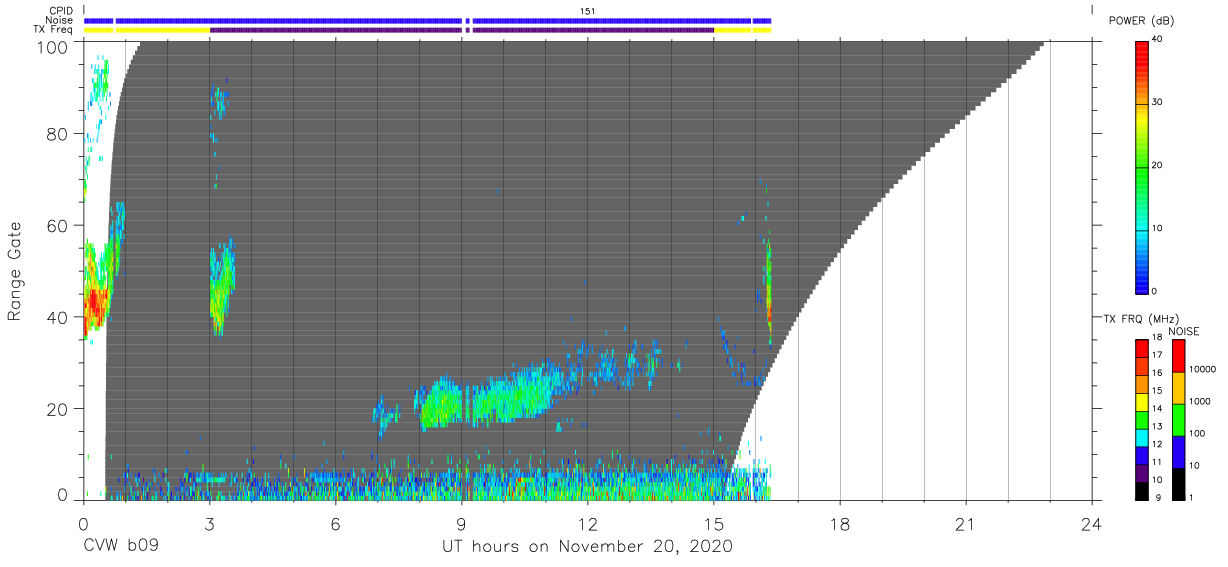Click the UT hours on November 20, 2020 title

(588, 547)
